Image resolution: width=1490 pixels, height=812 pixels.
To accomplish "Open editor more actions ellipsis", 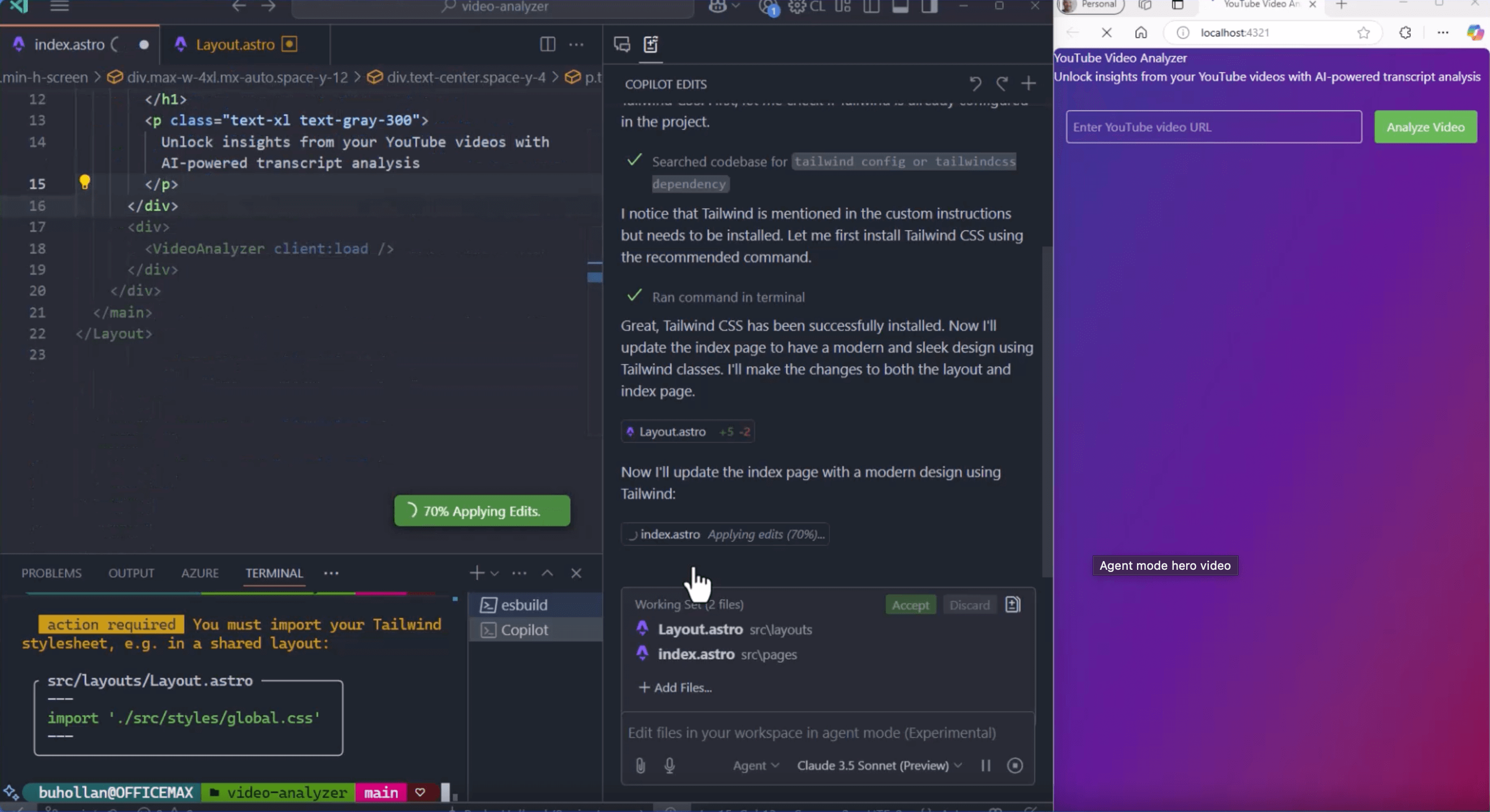I will pos(576,44).
